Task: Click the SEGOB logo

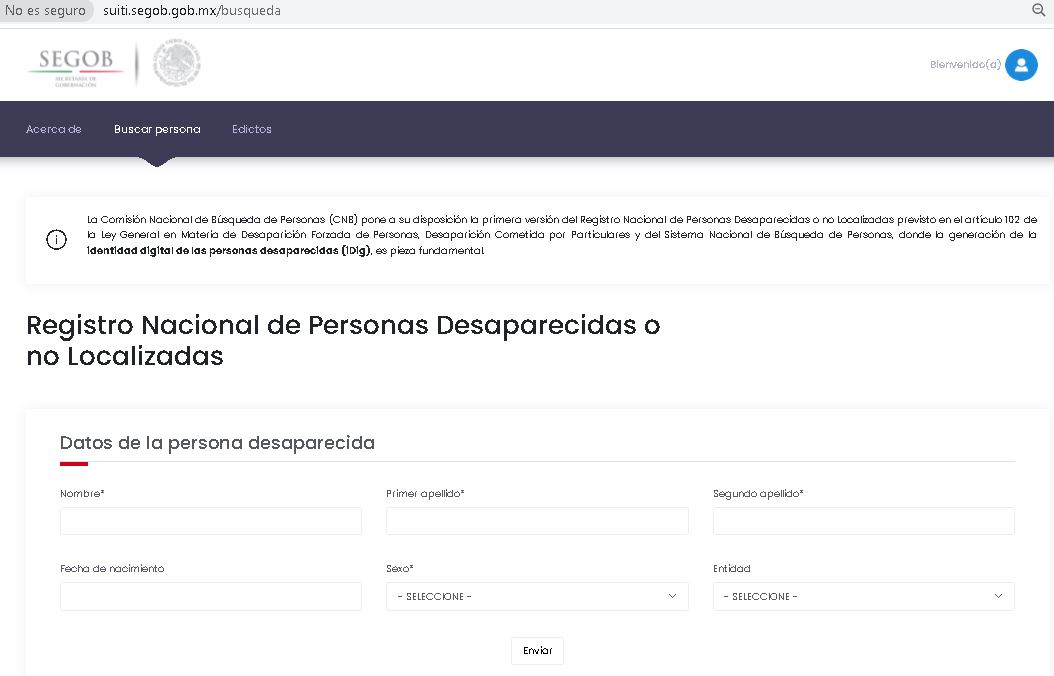Action: pyautogui.click(x=75, y=67)
